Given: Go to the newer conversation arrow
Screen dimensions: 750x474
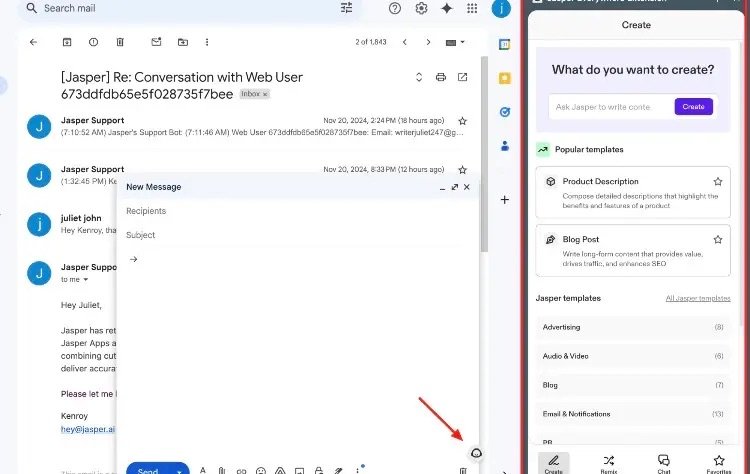Looking at the screenshot, I should coord(405,42).
